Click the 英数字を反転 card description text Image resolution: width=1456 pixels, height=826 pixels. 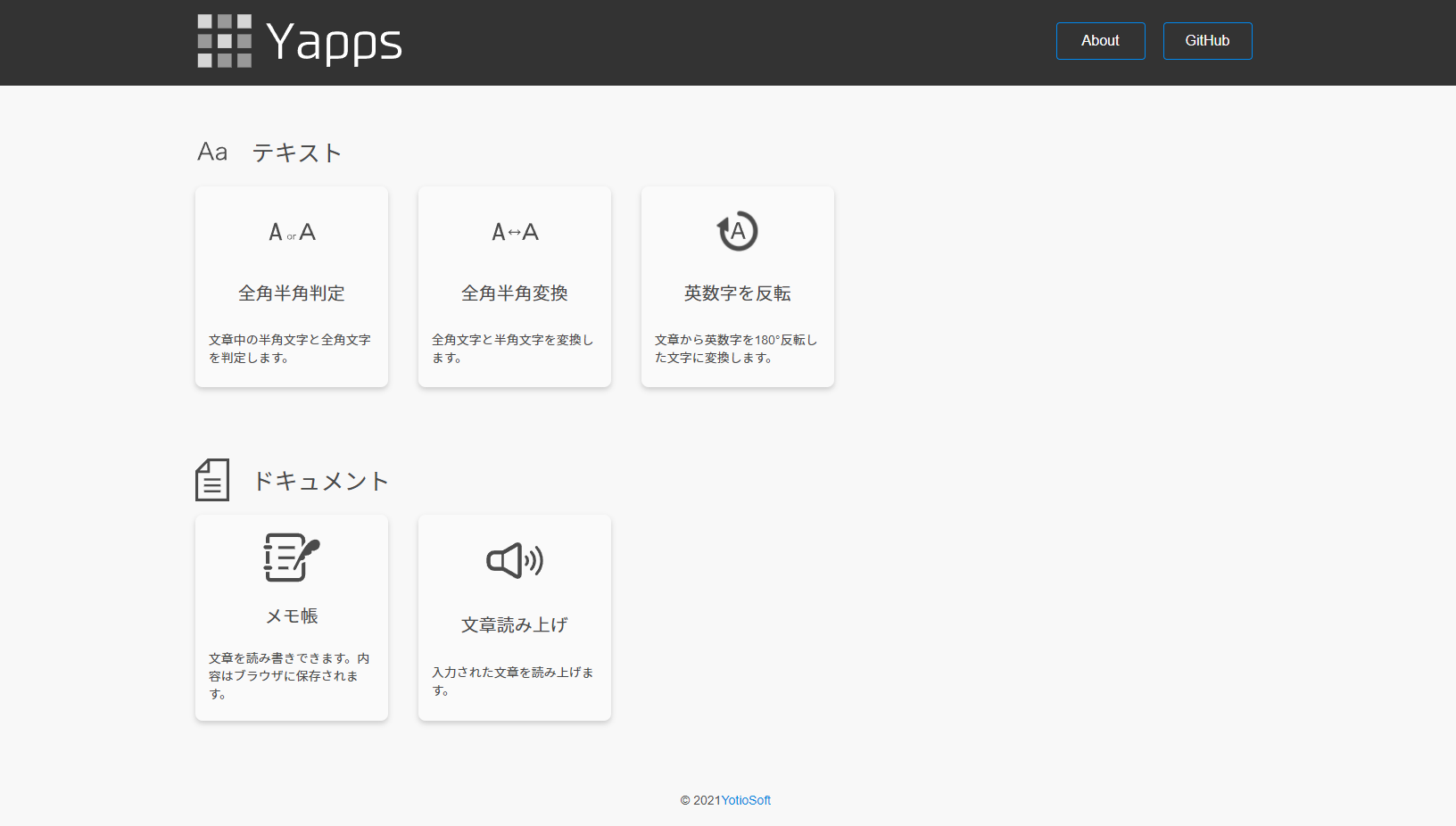click(736, 349)
